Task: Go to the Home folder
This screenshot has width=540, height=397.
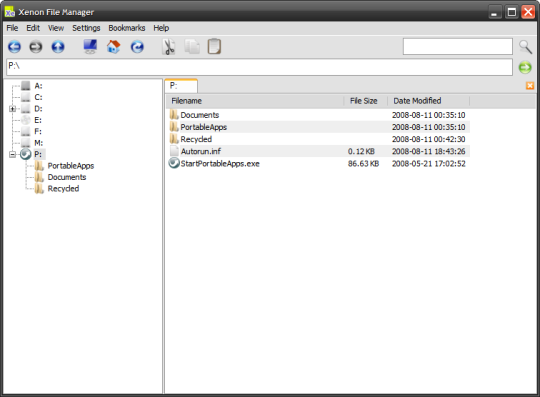Action: coord(114,46)
